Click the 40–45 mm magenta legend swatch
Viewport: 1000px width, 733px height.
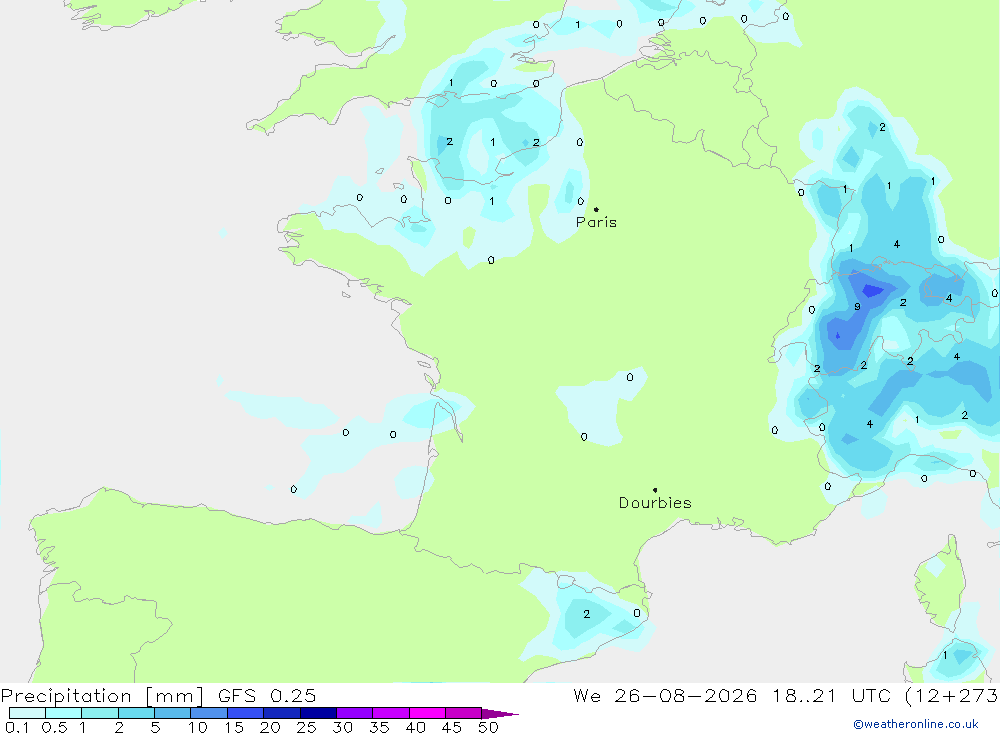(427, 713)
